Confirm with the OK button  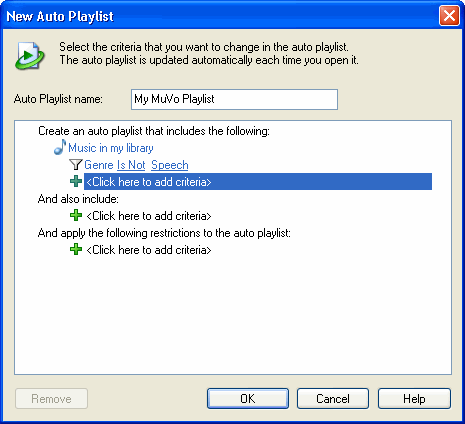pyautogui.click(x=248, y=398)
